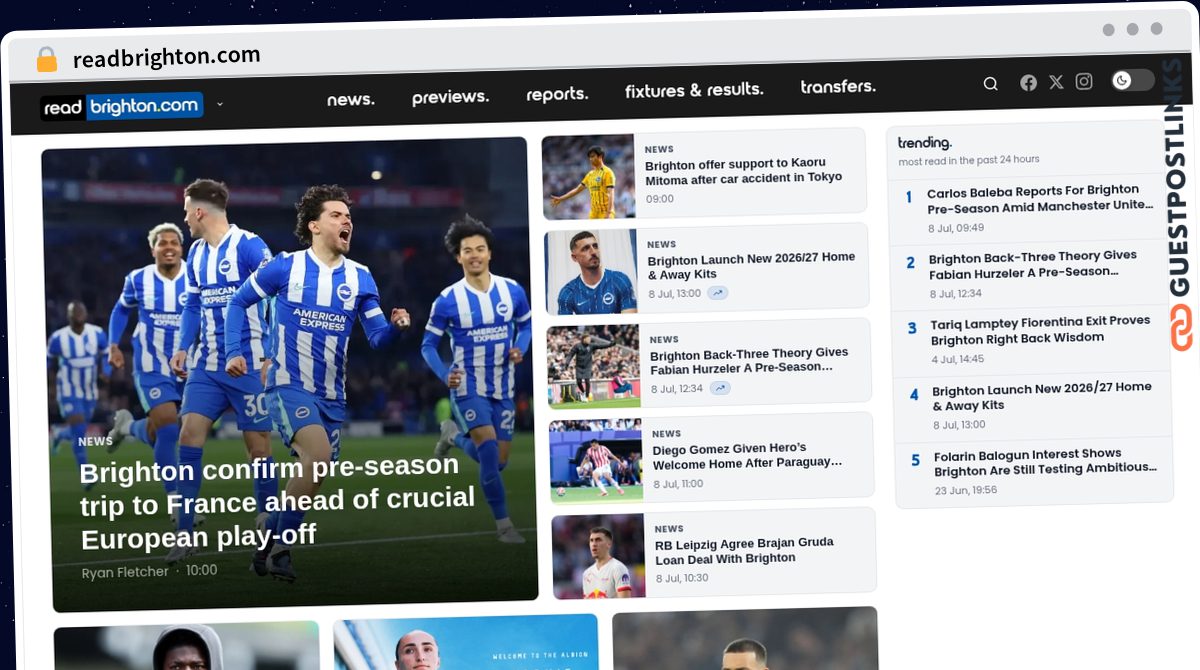This screenshot has width=1200, height=670.
Task: Click the 09:00 timestamp on Mitoma story
Action: [x=659, y=199]
